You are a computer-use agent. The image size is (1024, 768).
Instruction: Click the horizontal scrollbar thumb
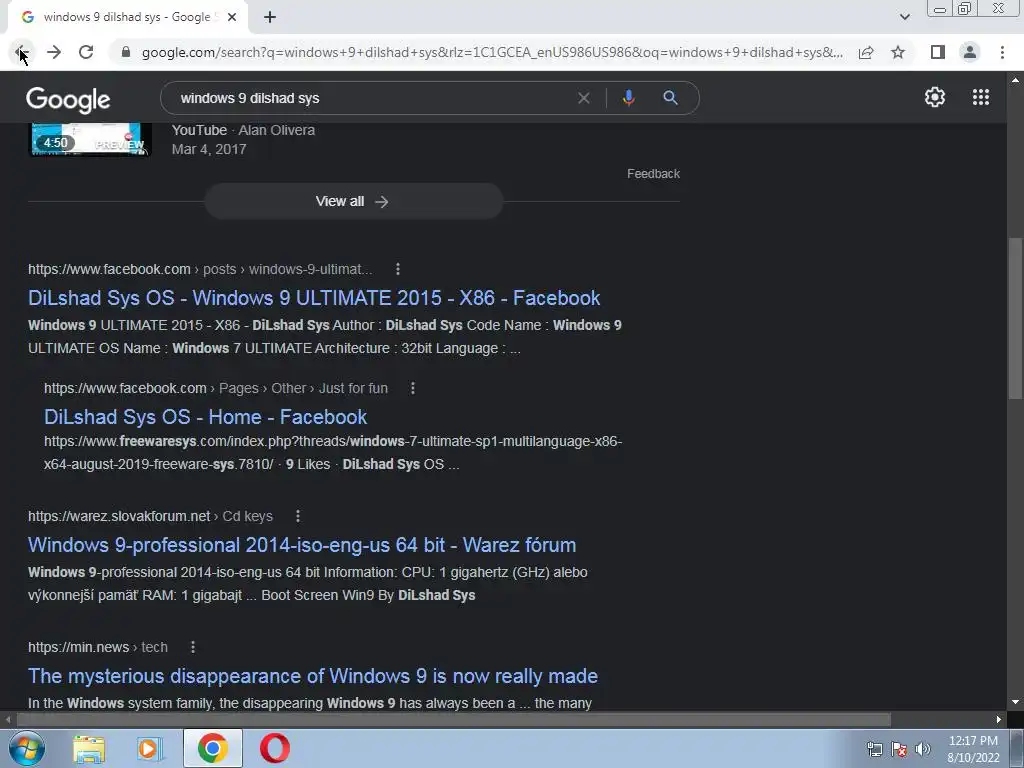pos(454,720)
